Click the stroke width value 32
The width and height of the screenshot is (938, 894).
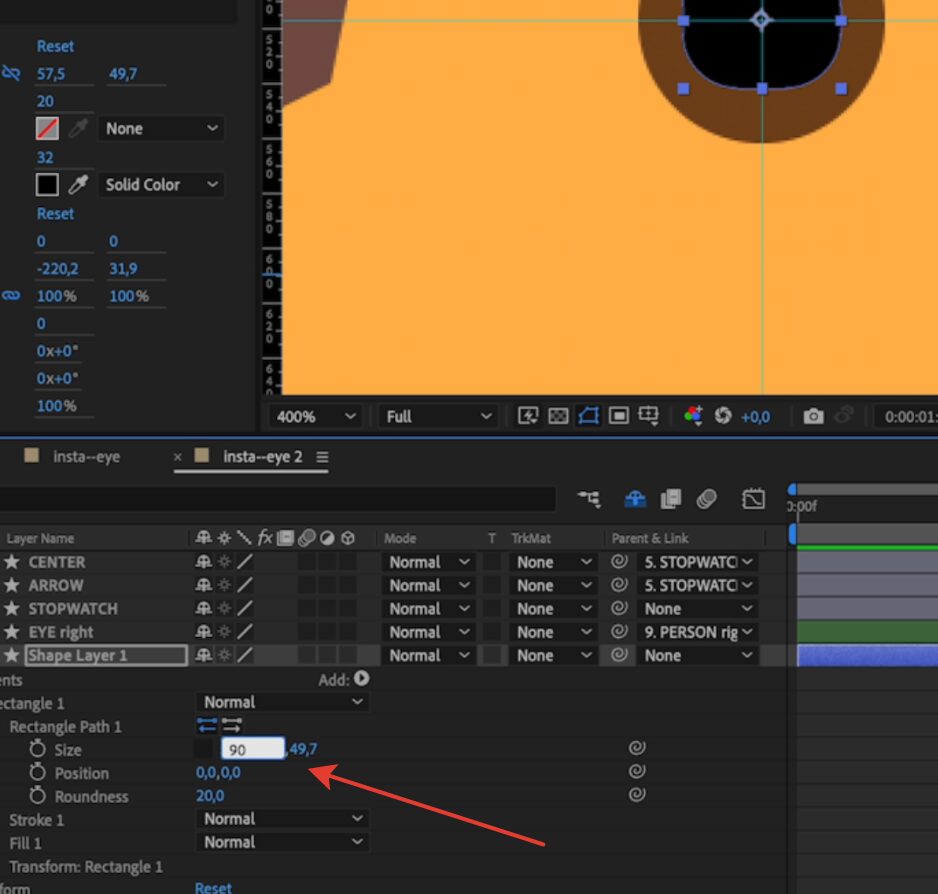pyautogui.click(x=45, y=157)
